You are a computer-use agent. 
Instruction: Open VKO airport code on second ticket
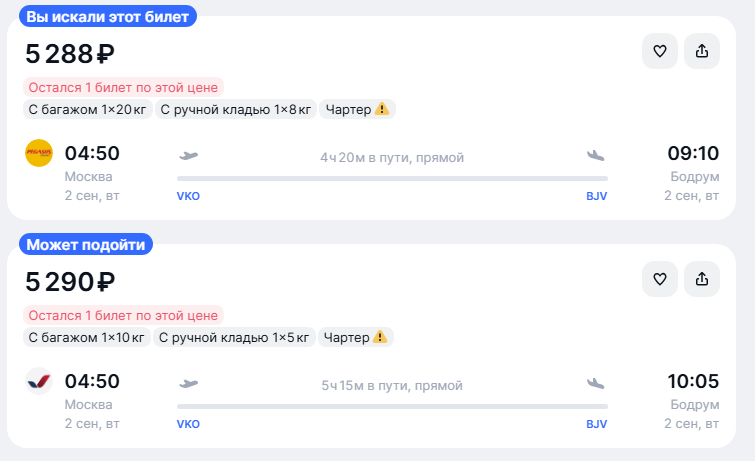(x=188, y=424)
